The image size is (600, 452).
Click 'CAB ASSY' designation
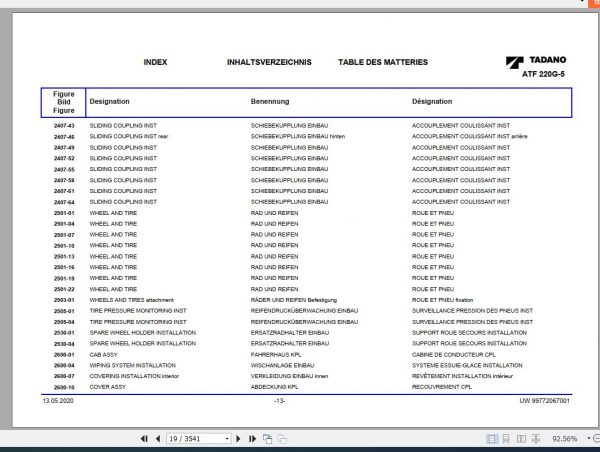tap(103, 355)
